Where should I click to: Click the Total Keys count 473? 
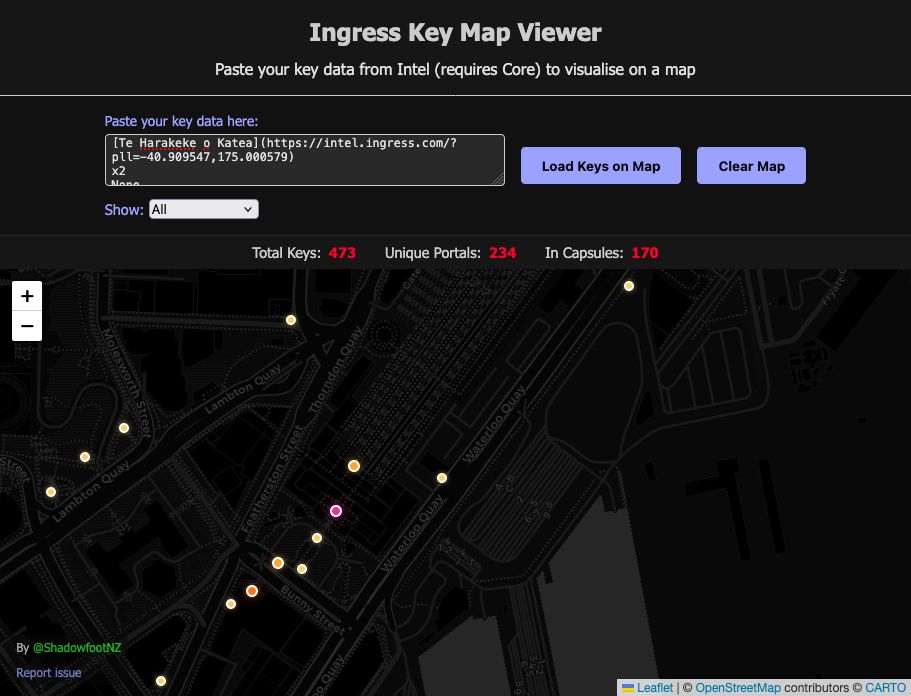pos(342,253)
